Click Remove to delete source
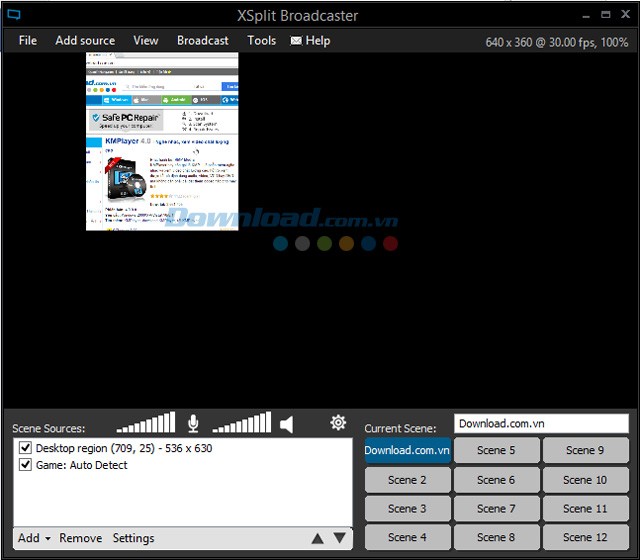This screenshot has height=560, width=640. (x=80, y=538)
